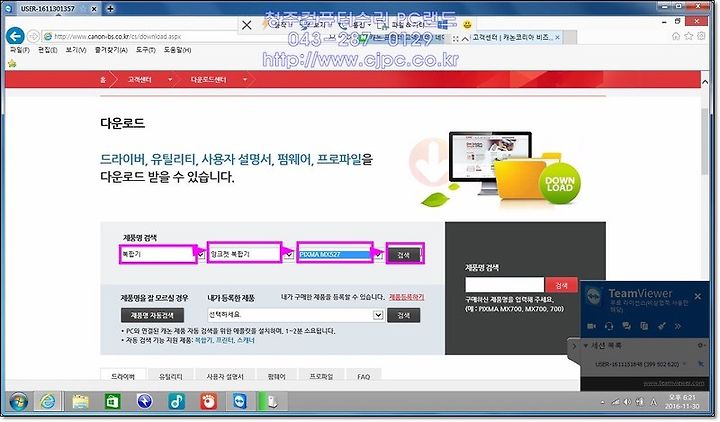Click the smiley feedback icon in the TeamViewer toolbar

tap(467, 24)
